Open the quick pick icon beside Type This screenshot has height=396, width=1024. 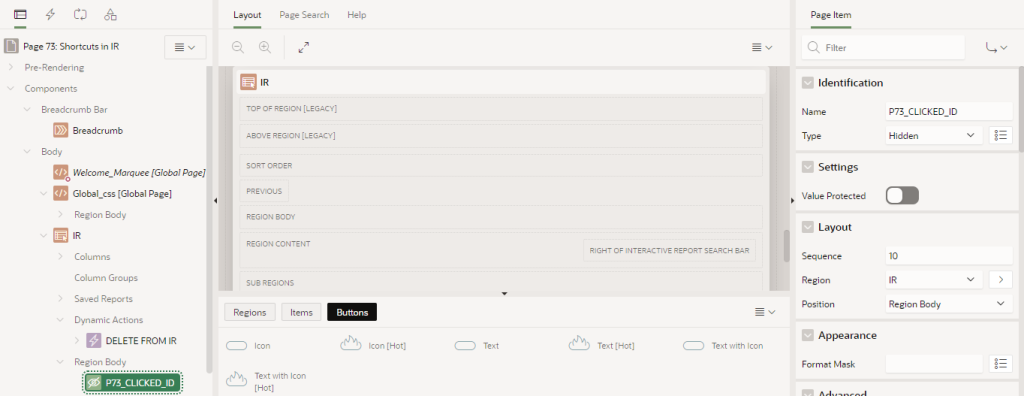click(1001, 135)
